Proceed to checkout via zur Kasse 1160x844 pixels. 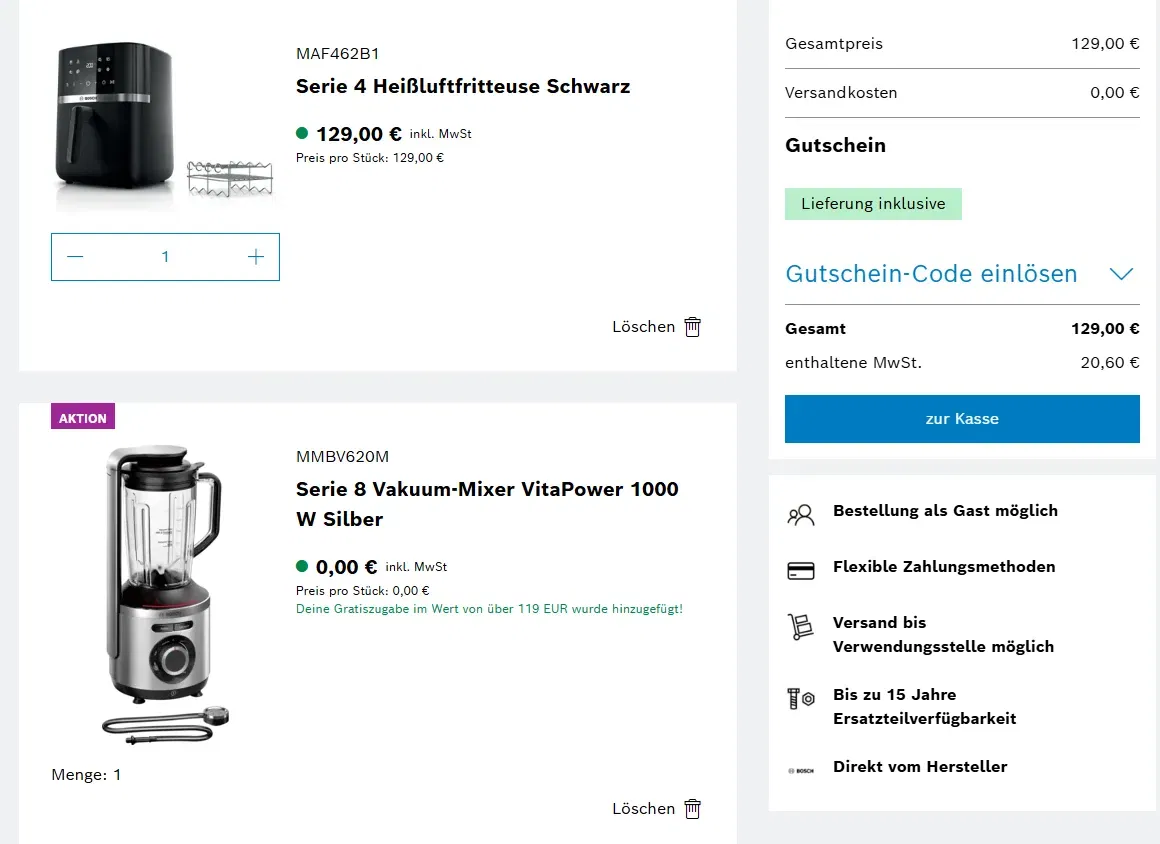[962, 419]
